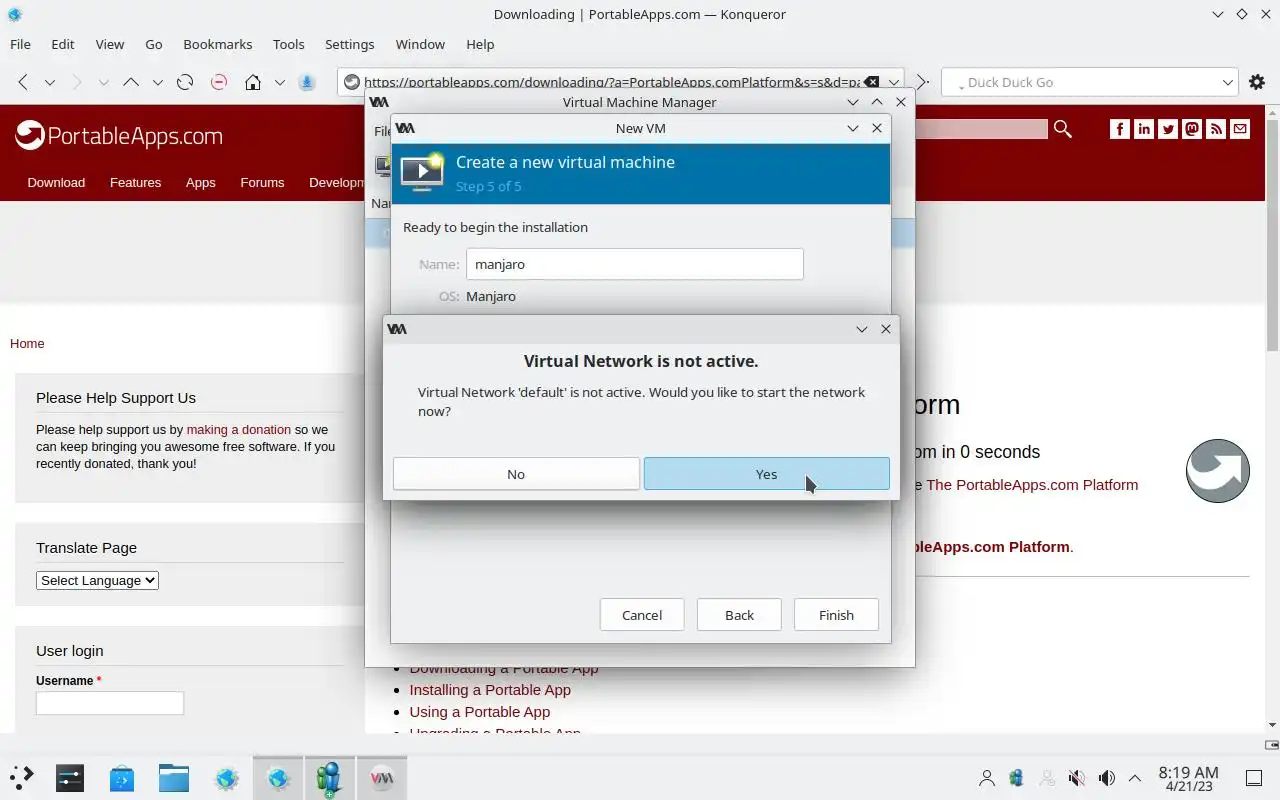
Task: Open the Discover store taskbar icon
Action: coord(122,778)
